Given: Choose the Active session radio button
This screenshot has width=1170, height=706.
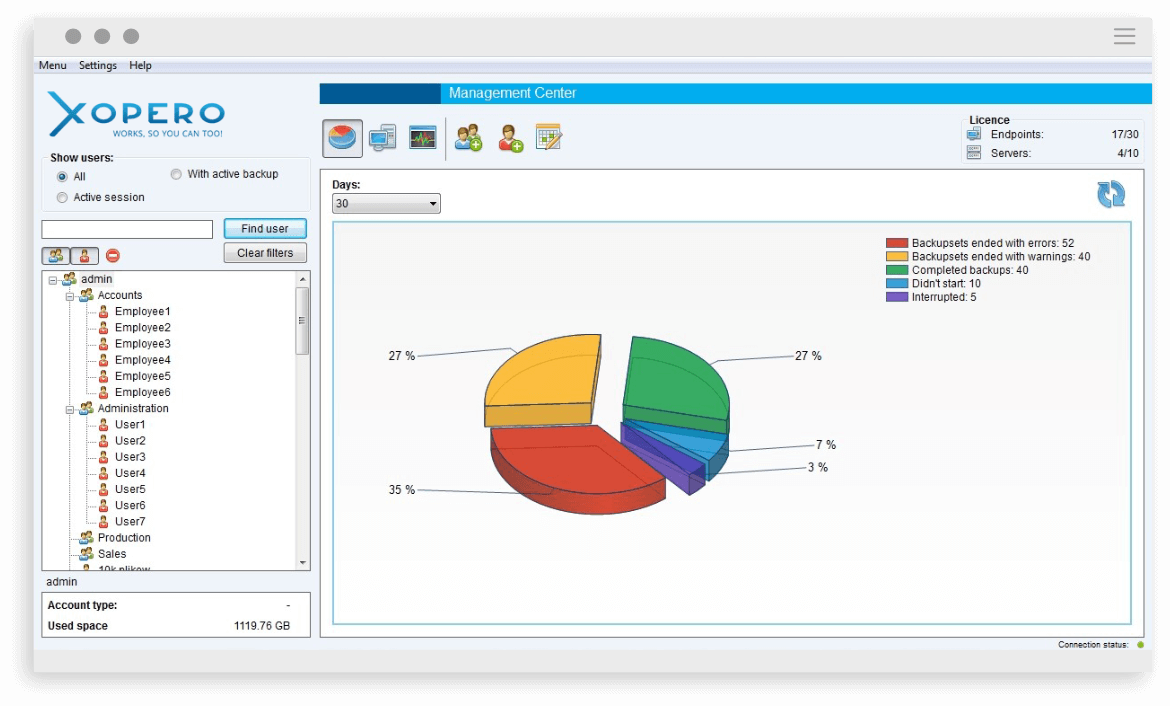Looking at the screenshot, I should tap(62, 198).
